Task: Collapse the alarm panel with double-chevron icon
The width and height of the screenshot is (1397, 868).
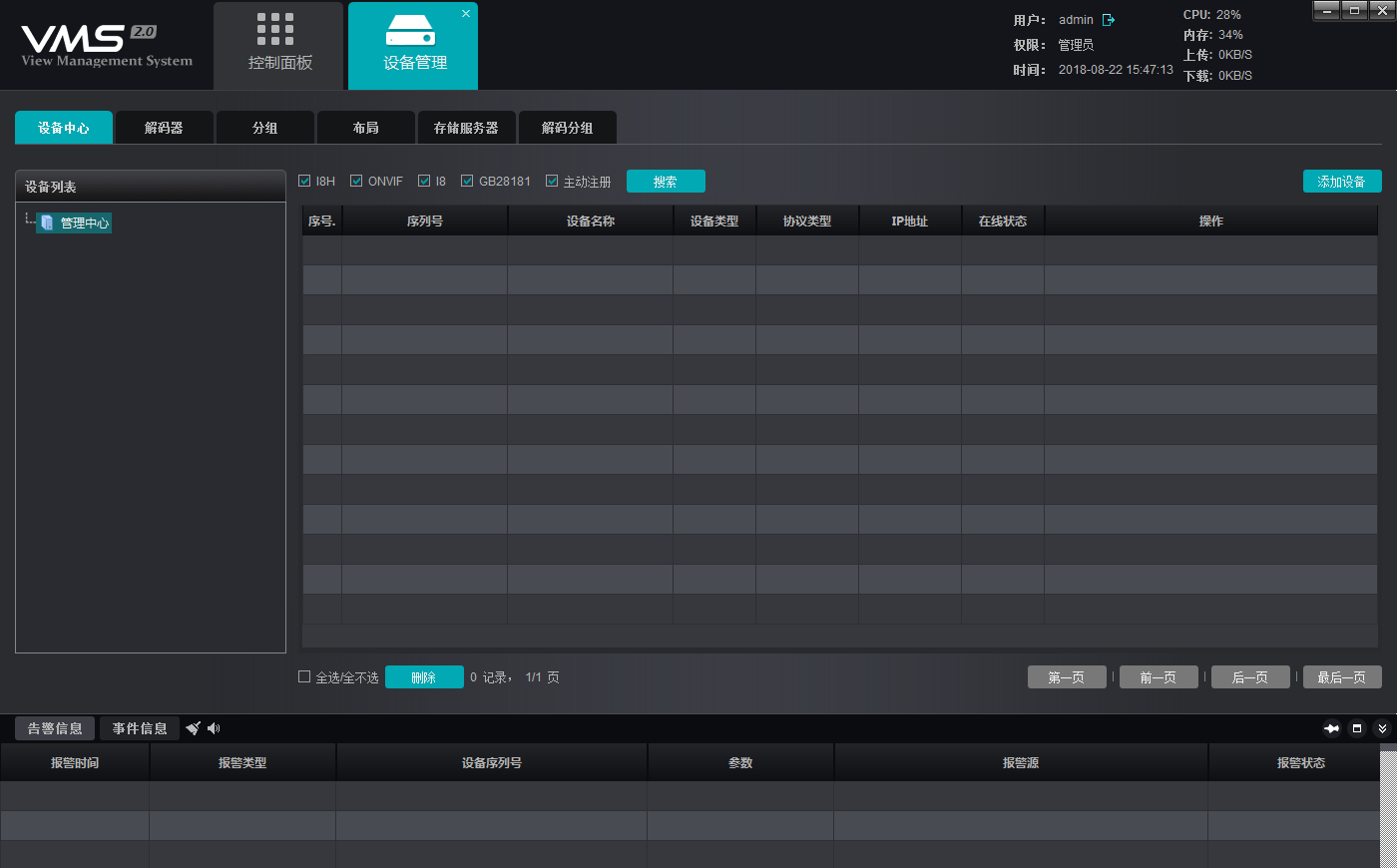Action: click(x=1382, y=728)
